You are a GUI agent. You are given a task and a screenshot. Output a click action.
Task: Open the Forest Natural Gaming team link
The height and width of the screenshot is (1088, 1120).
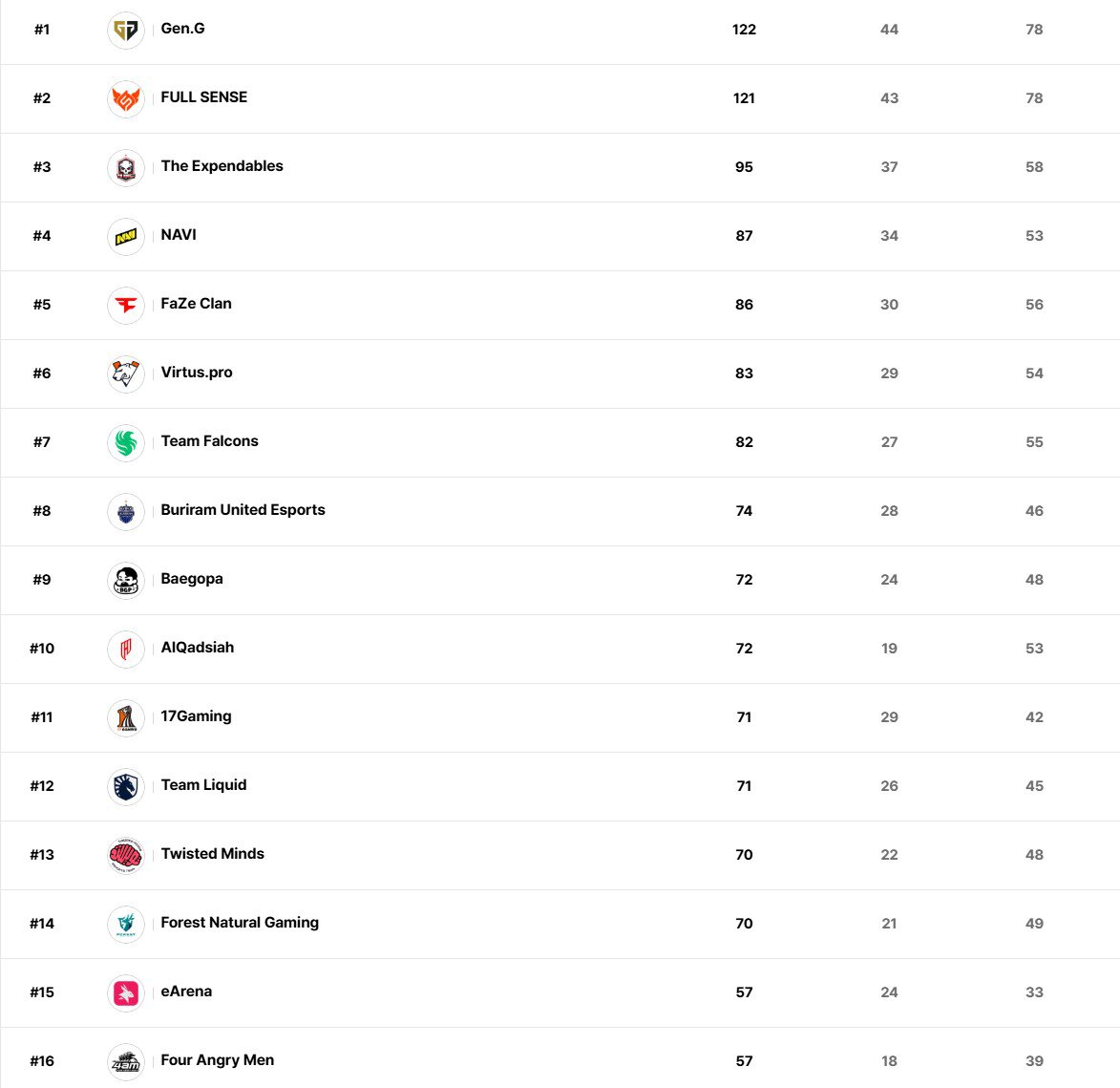coord(240,923)
